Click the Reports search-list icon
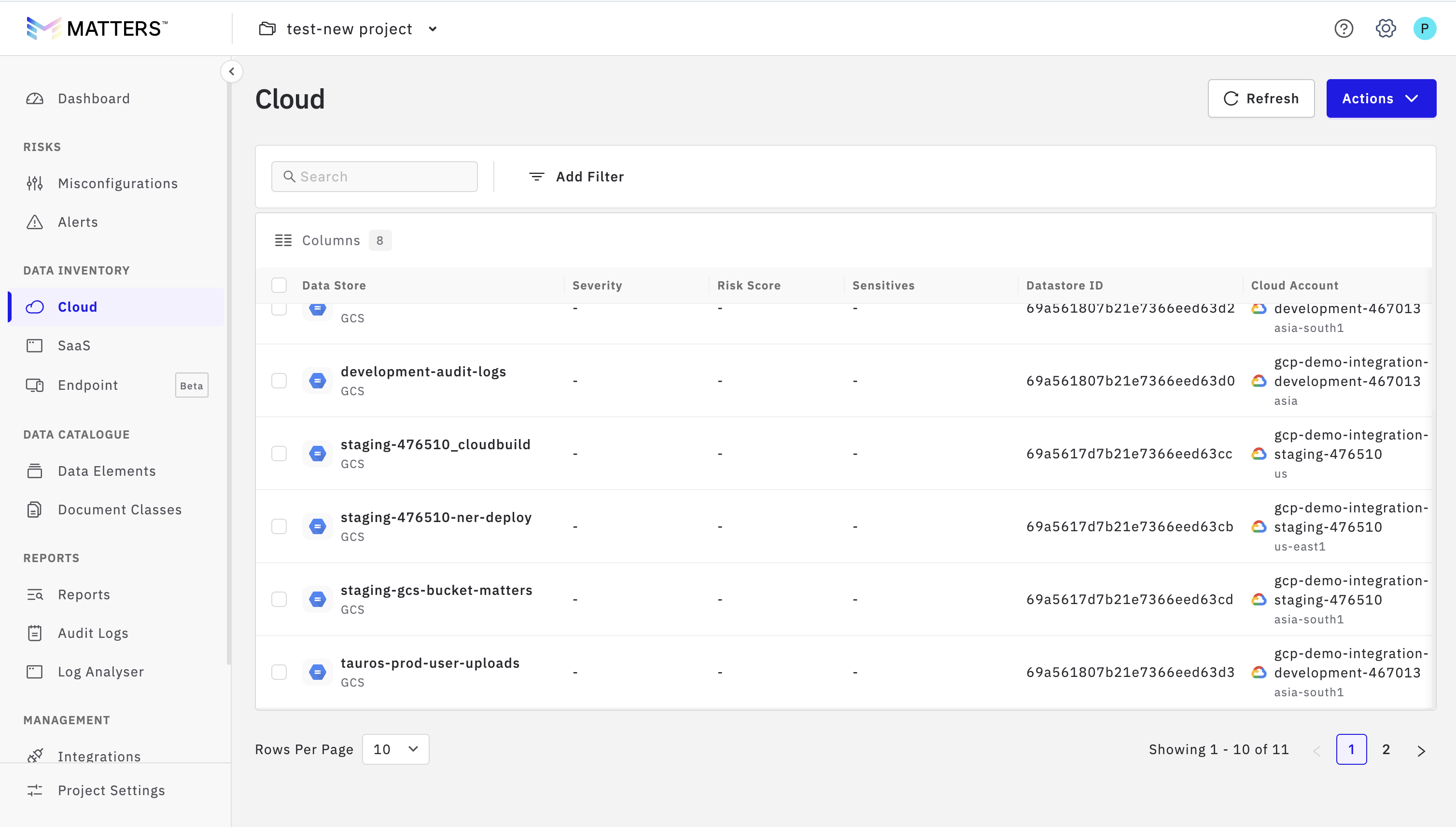The width and height of the screenshot is (1456, 827). tap(35, 595)
